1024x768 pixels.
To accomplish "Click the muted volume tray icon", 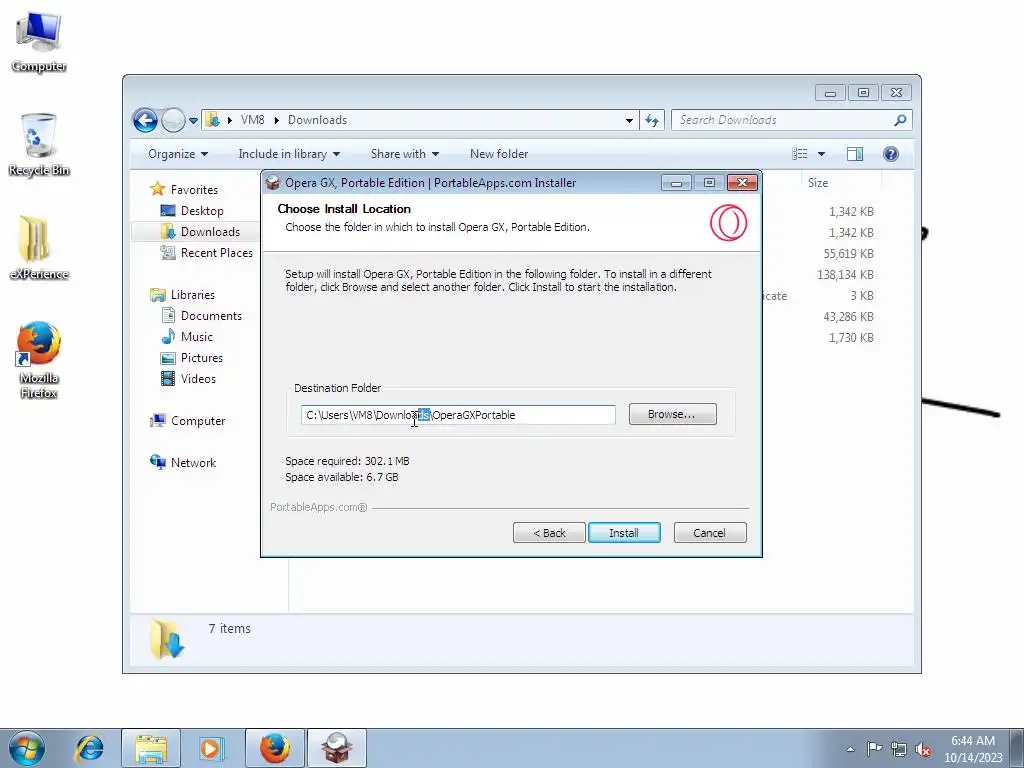I will coord(923,749).
